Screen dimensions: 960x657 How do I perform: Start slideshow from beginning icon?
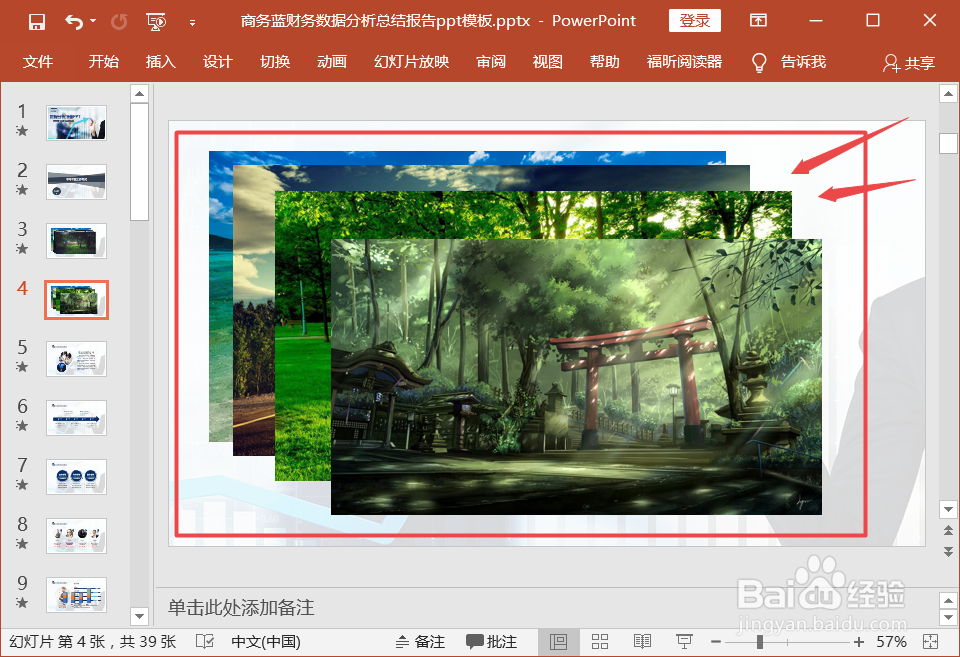tap(156, 22)
